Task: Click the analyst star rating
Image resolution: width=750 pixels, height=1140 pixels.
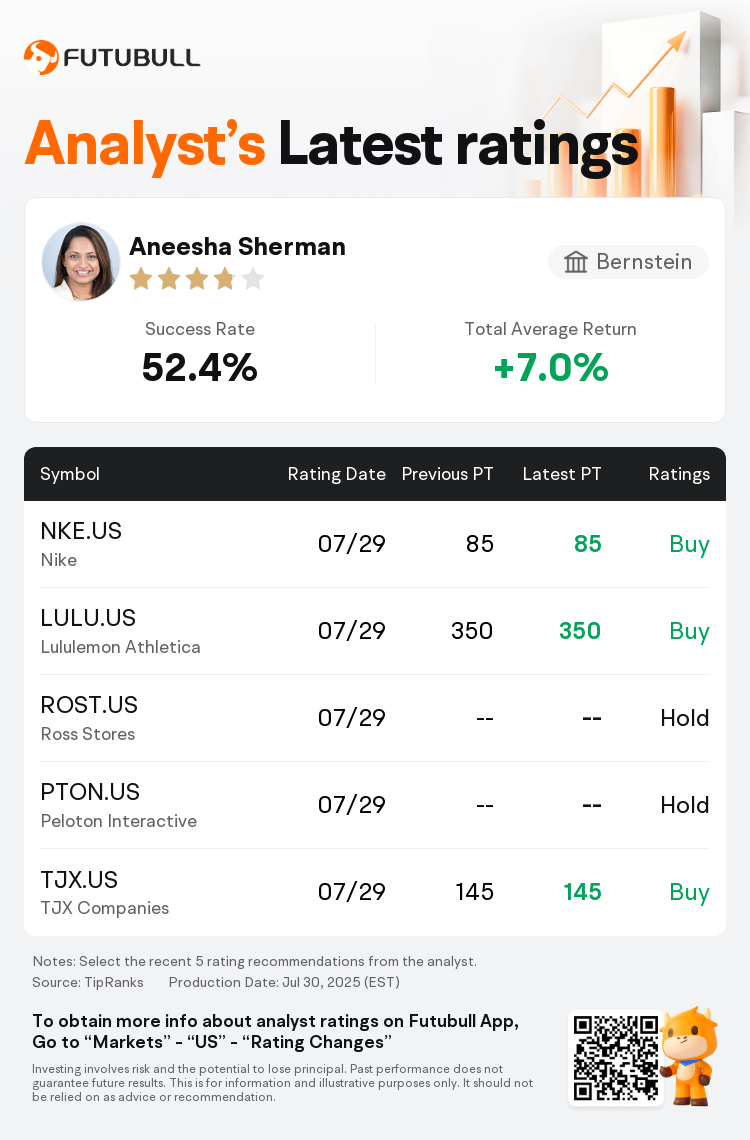Action: point(197,279)
